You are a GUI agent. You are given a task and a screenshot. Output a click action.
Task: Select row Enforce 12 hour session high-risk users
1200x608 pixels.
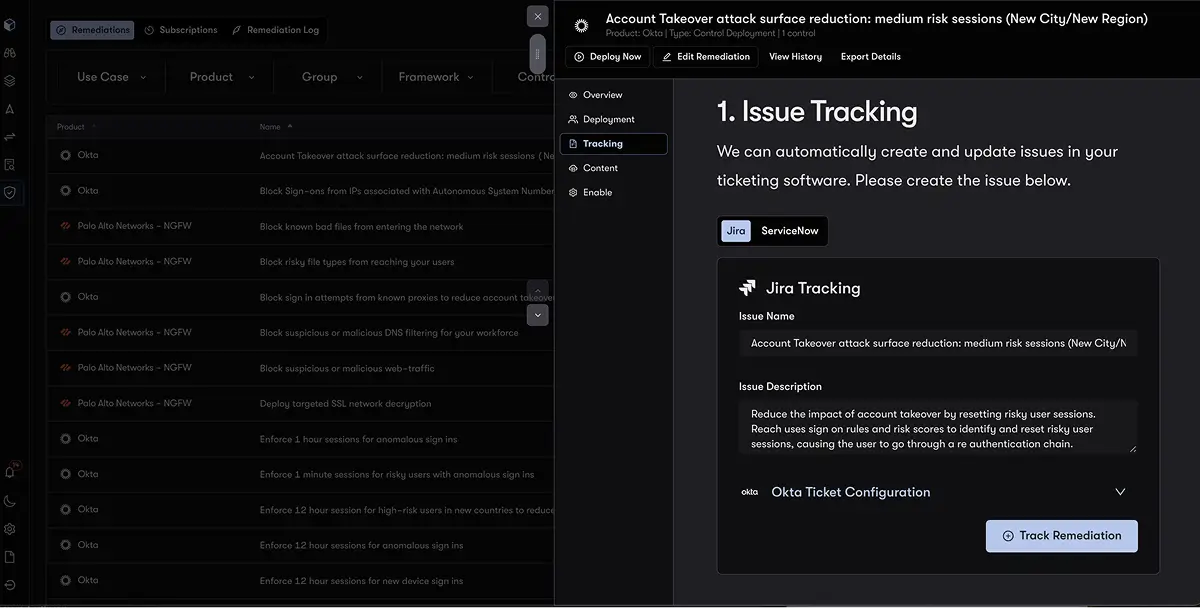[x=300, y=510]
